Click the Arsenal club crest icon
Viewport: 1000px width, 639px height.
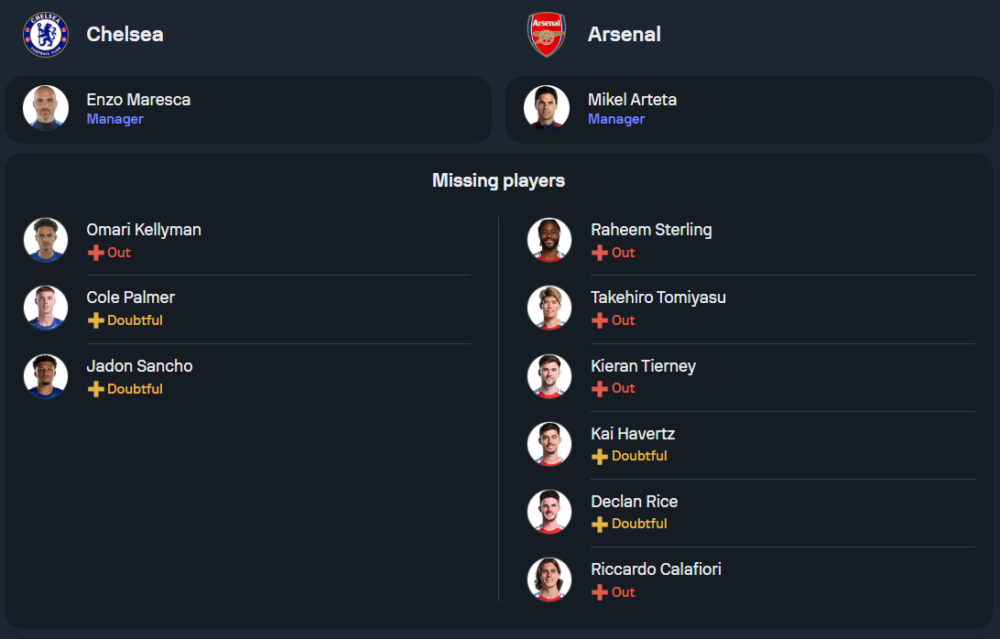[547, 34]
